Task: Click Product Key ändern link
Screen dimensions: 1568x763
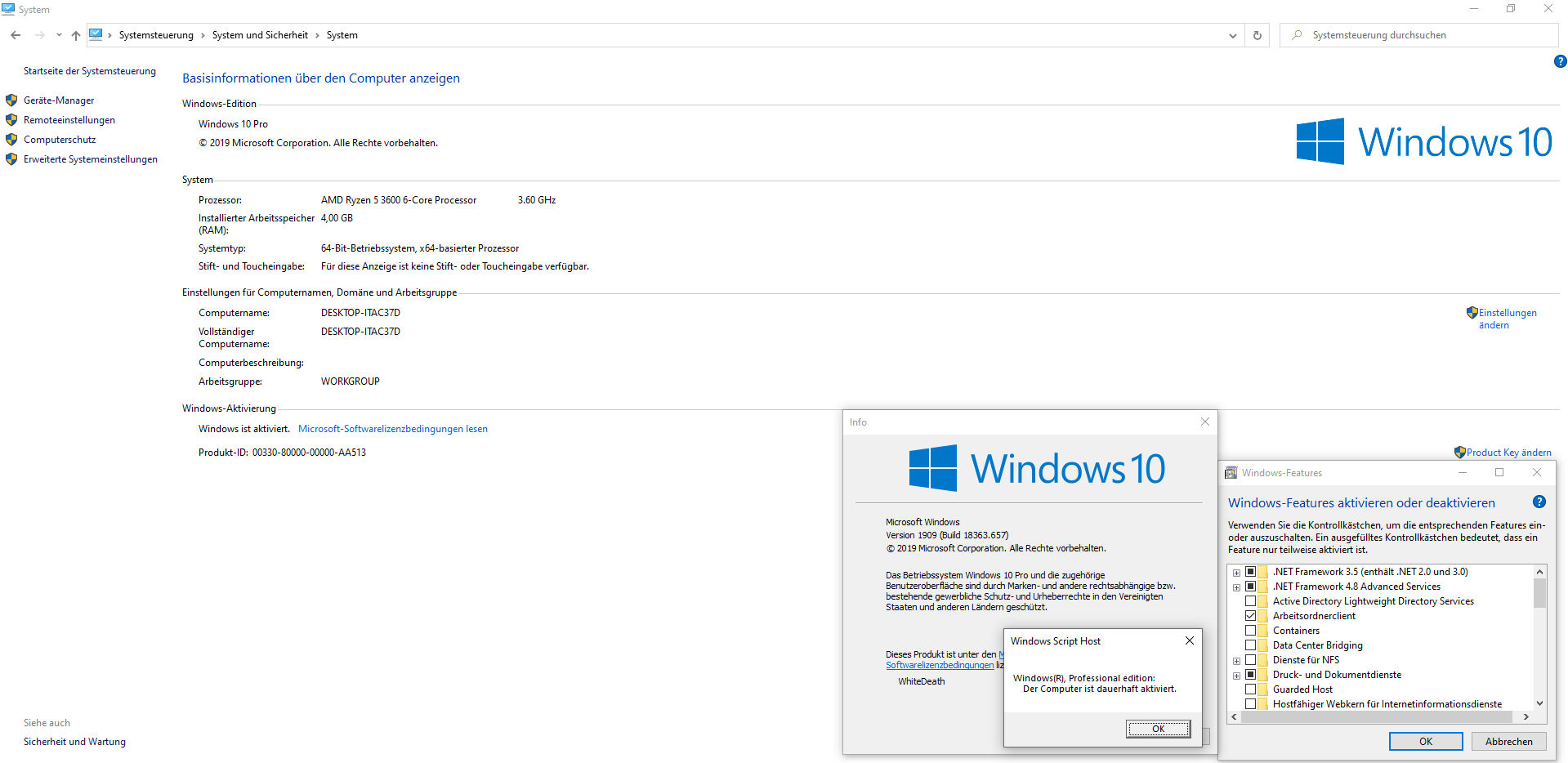Action: tap(1508, 453)
